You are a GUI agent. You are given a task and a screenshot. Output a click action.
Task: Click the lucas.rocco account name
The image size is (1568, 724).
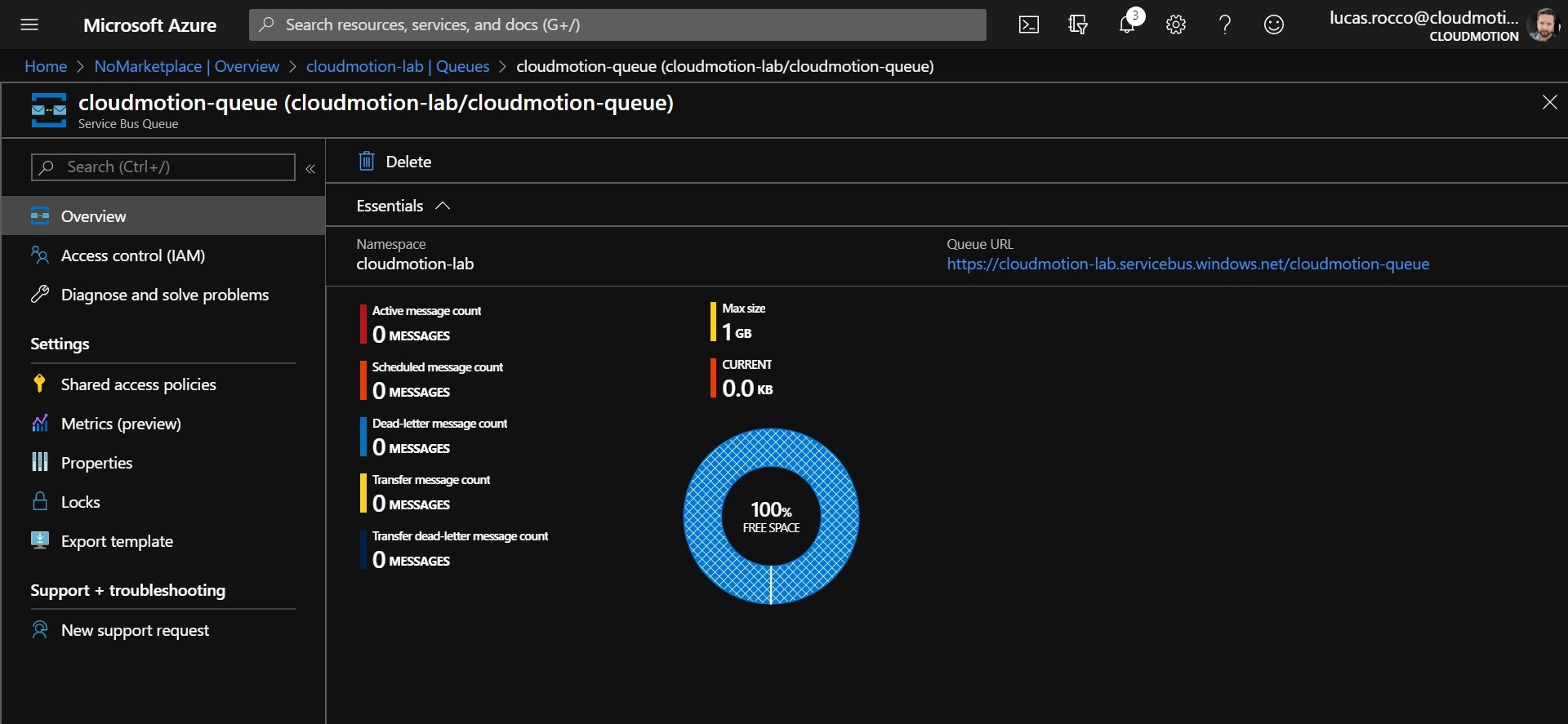pos(1423,18)
